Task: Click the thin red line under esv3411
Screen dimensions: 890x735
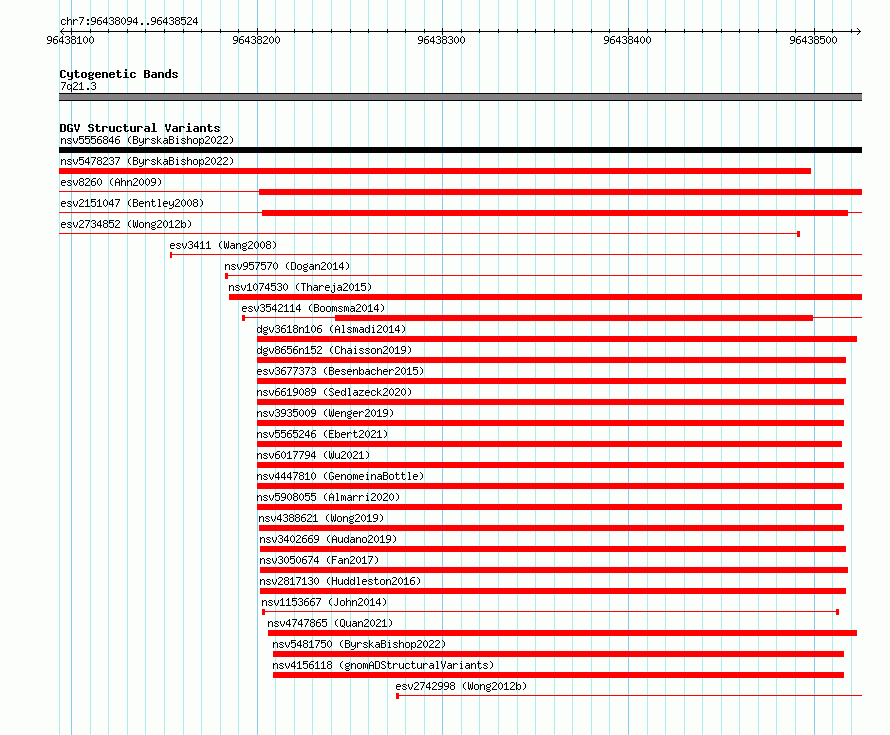Action: pos(516,255)
